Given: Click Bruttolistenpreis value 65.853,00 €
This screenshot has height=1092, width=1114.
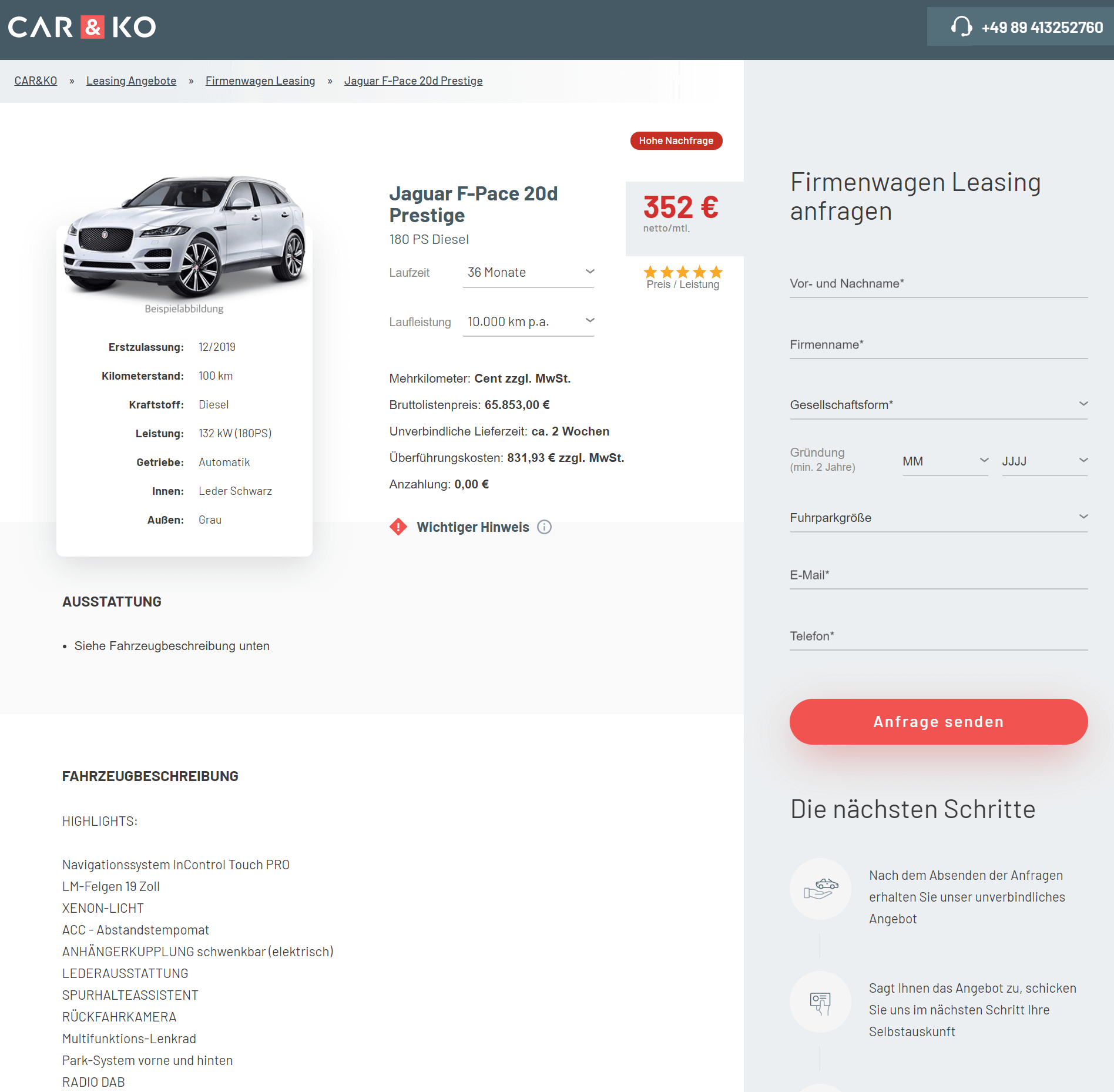Looking at the screenshot, I should point(517,405).
